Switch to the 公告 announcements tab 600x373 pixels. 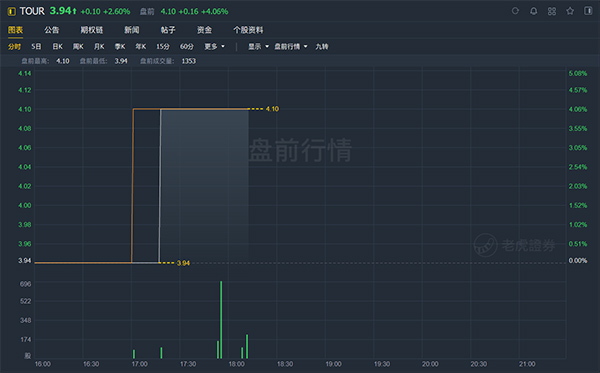tap(52, 30)
